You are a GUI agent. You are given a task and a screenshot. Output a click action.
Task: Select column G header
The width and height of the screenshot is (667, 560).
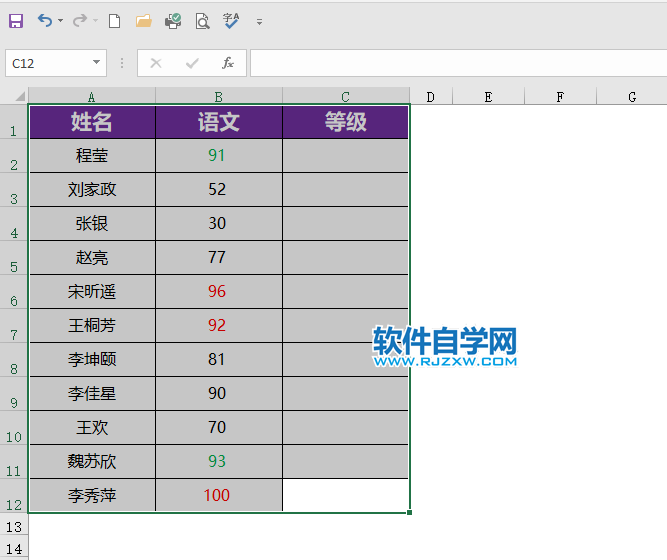tap(632, 97)
